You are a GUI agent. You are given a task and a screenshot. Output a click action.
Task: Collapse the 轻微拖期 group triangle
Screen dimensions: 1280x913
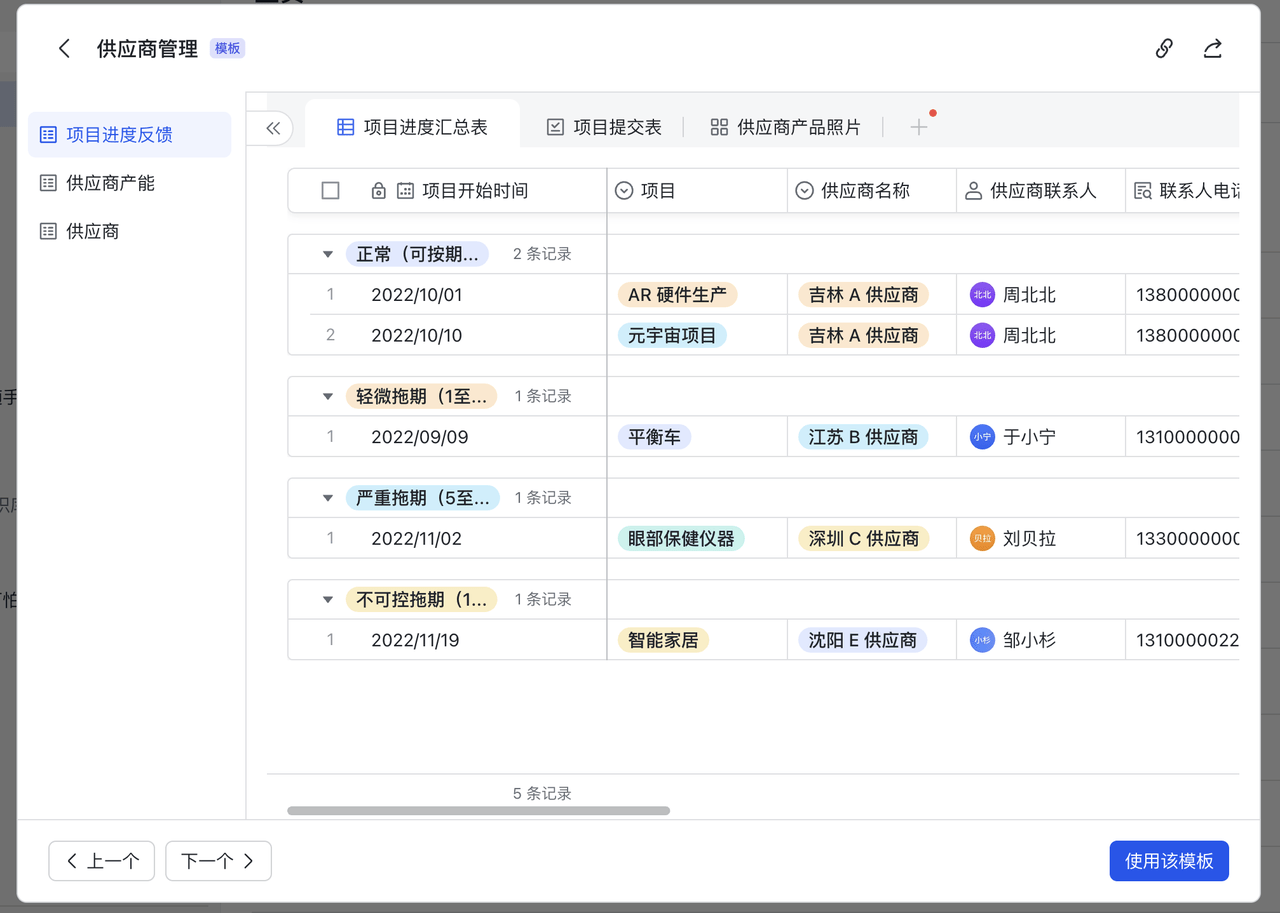point(327,397)
